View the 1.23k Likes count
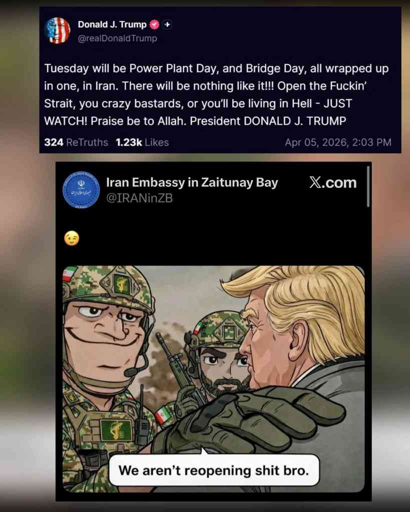The image size is (410, 512). (x=142, y=142)
